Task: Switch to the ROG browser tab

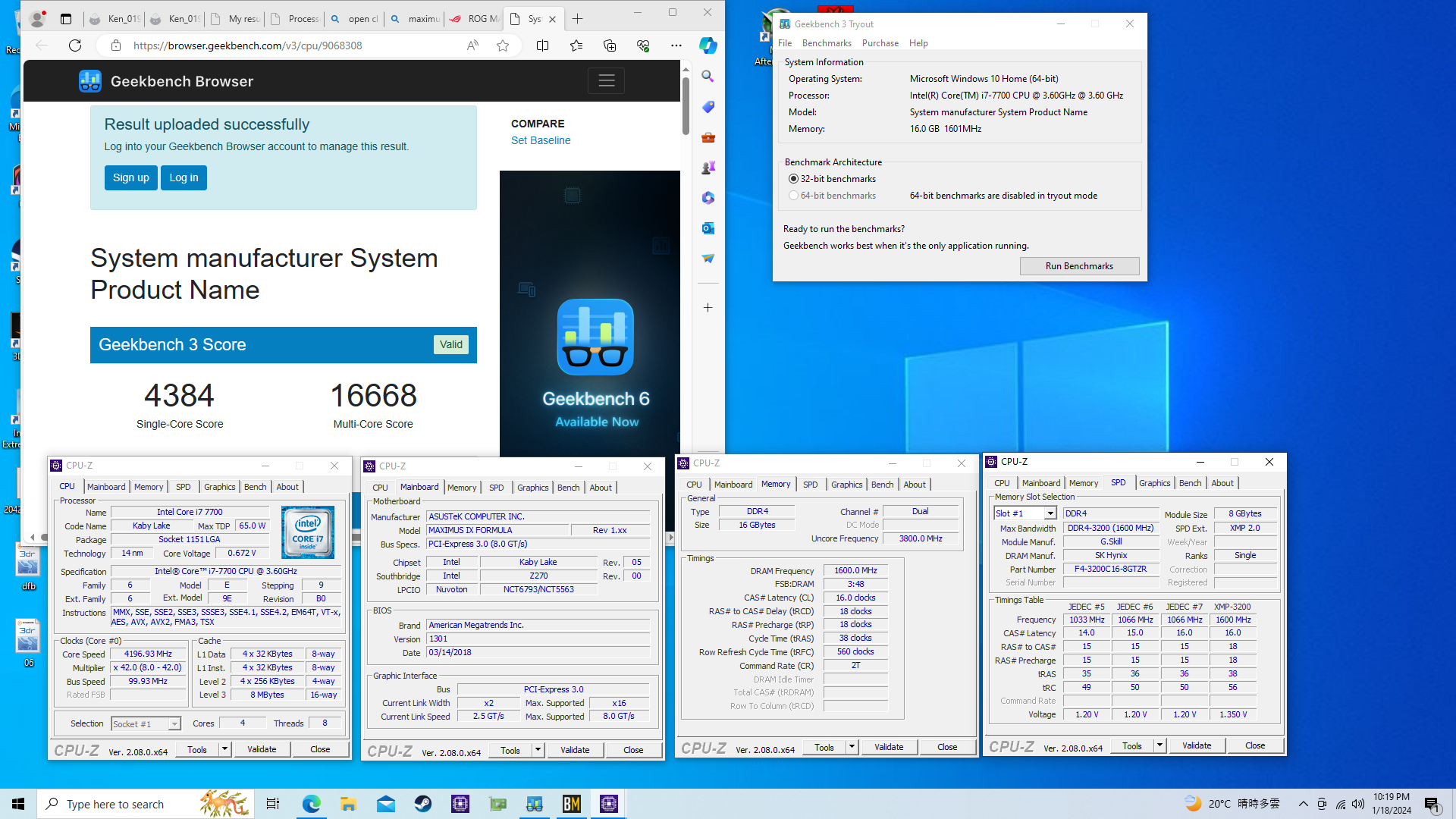Action: click(475, 19)
